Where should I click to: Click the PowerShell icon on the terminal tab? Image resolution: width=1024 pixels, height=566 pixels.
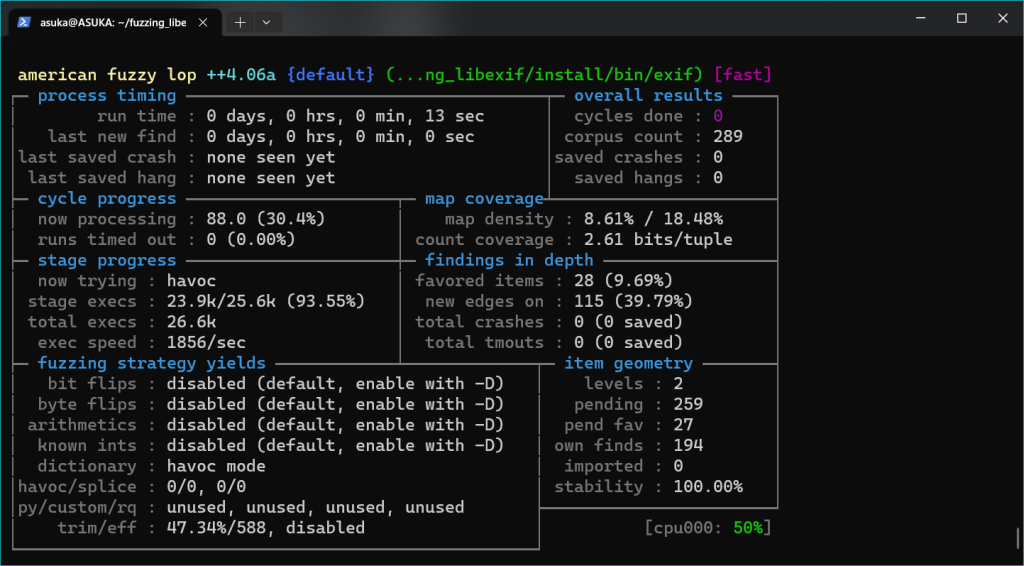(24, 21)
